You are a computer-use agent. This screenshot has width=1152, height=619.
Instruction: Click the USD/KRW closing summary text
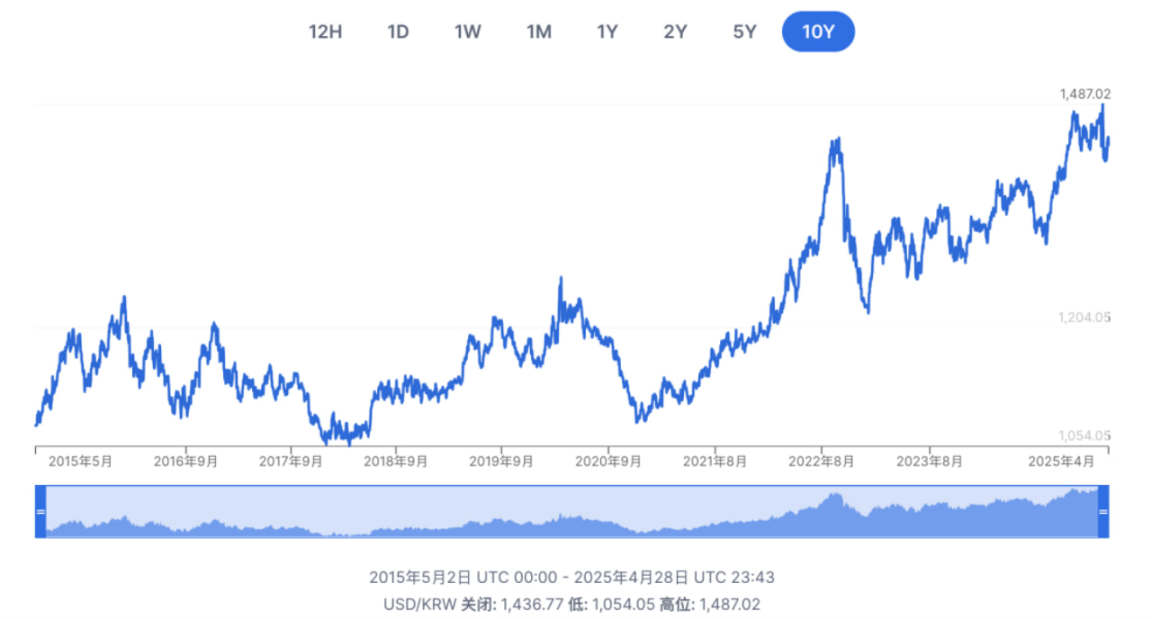pyautogui.click(x=572, y=604)
